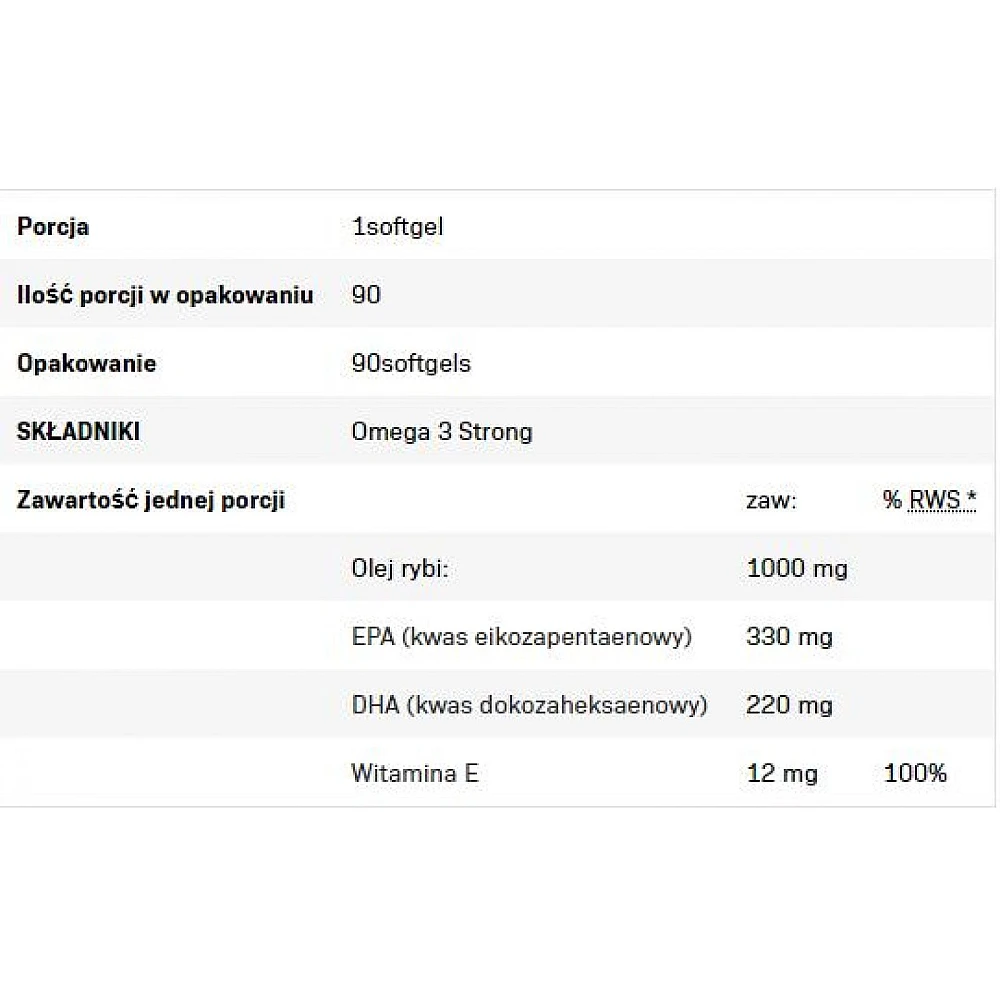1000x1000 pixels.
Task: Select the 1000 mg amount
Action: [x=797, y=569]
